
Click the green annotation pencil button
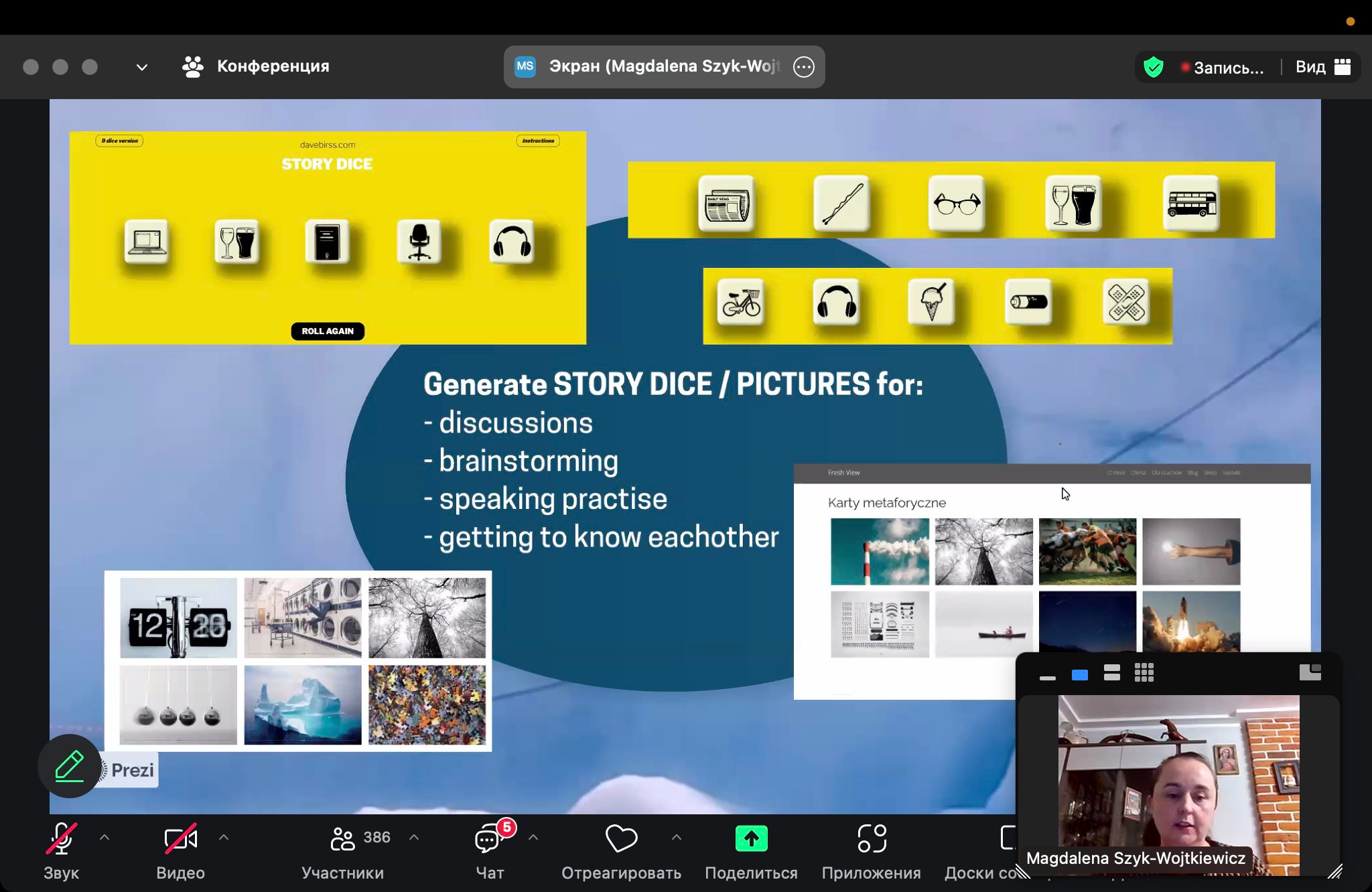[x=70, y=766]
